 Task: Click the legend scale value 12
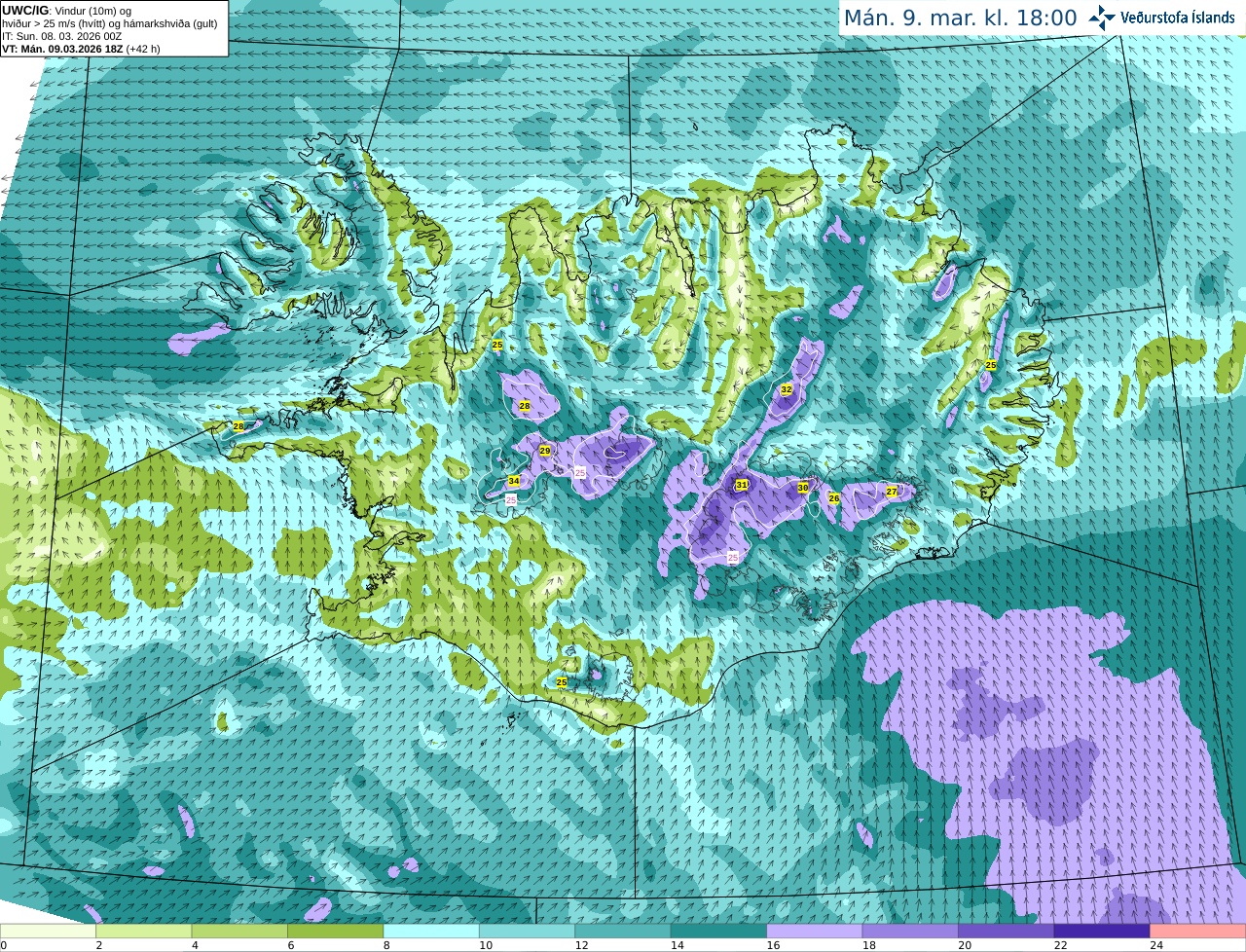click(581, 945)
